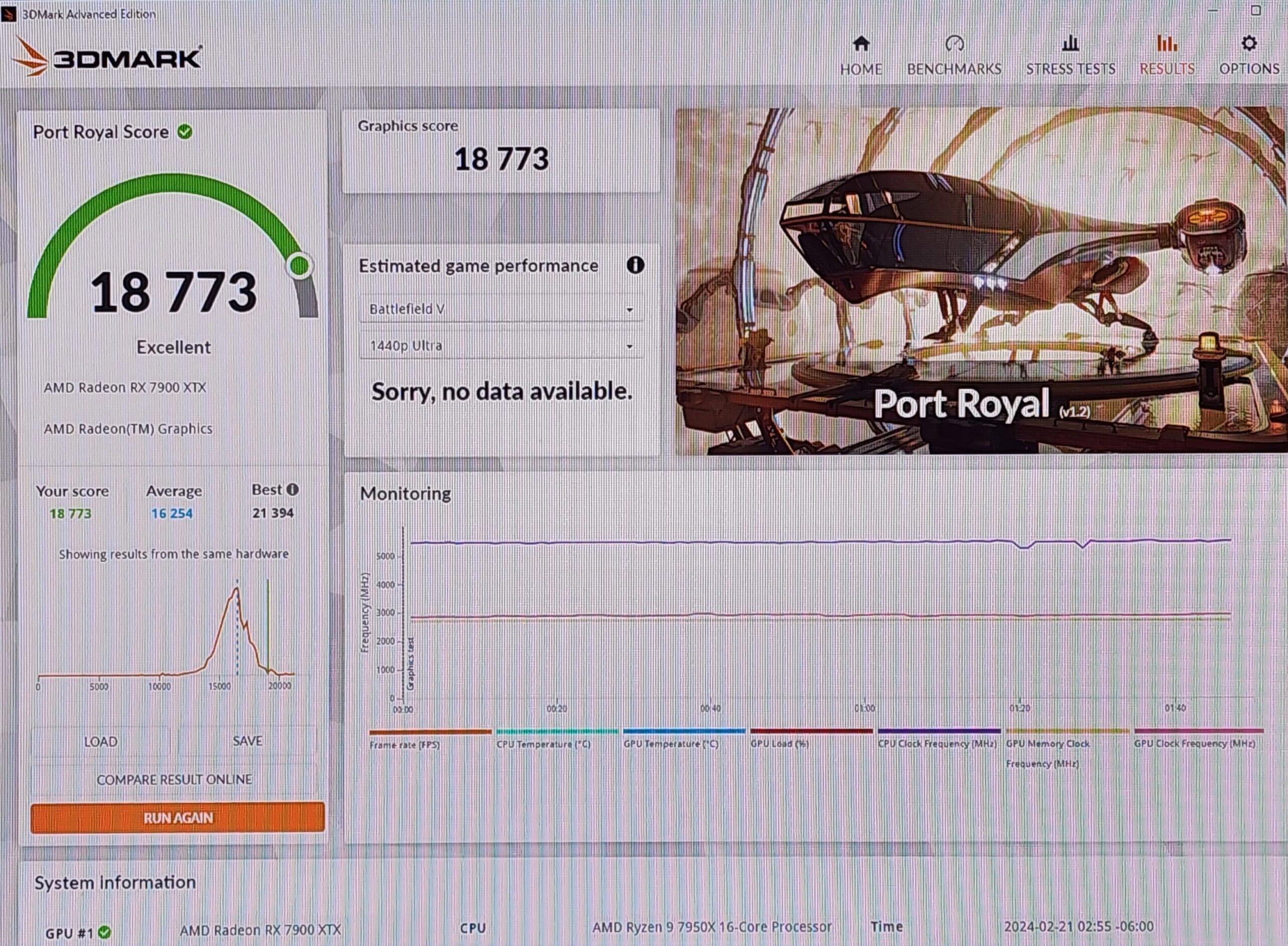The image size is (1288, 946).
Task: Click the info icon next to Estimated game performance
Action: [x=635, y=265]
